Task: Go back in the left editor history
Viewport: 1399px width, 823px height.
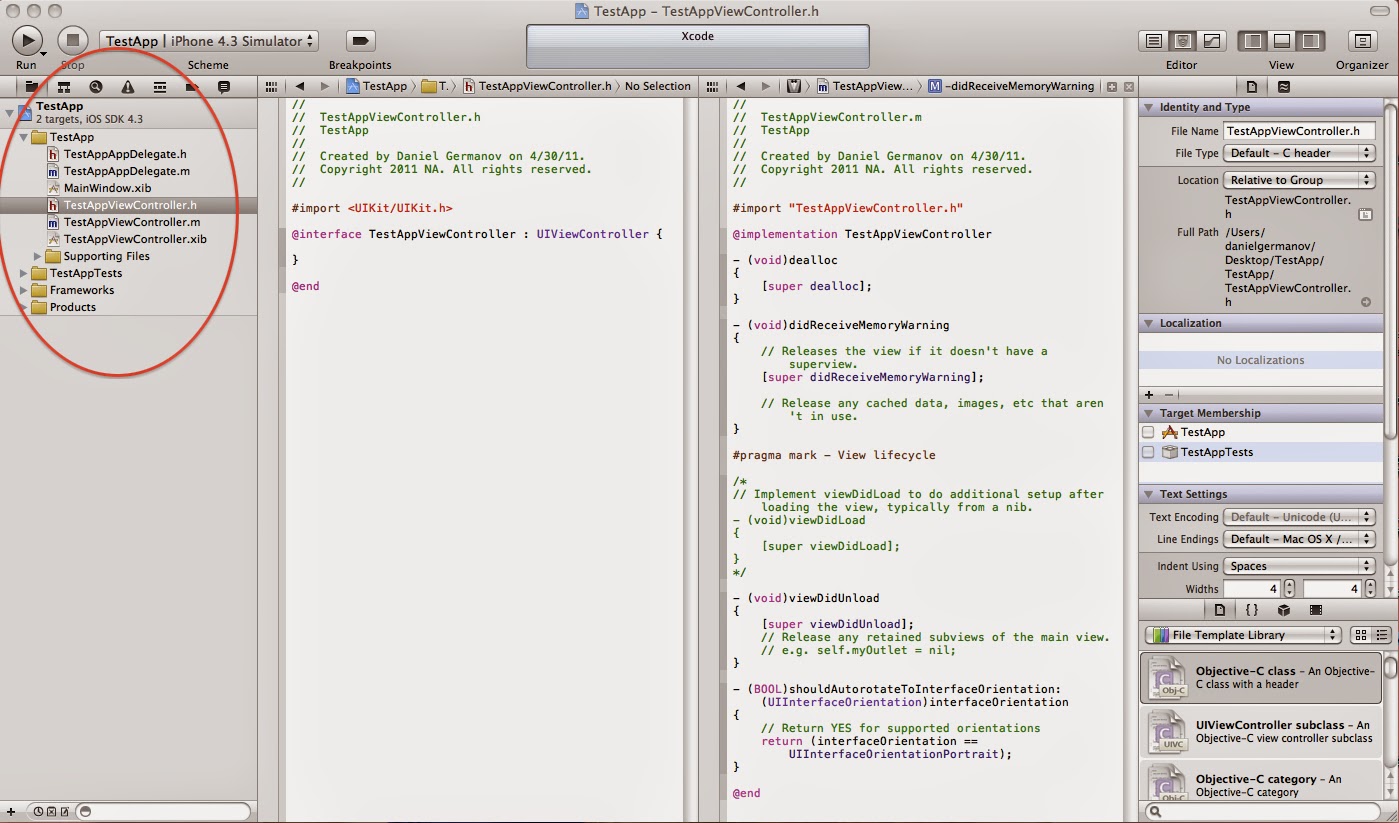Action: click(x=299, y=87)
